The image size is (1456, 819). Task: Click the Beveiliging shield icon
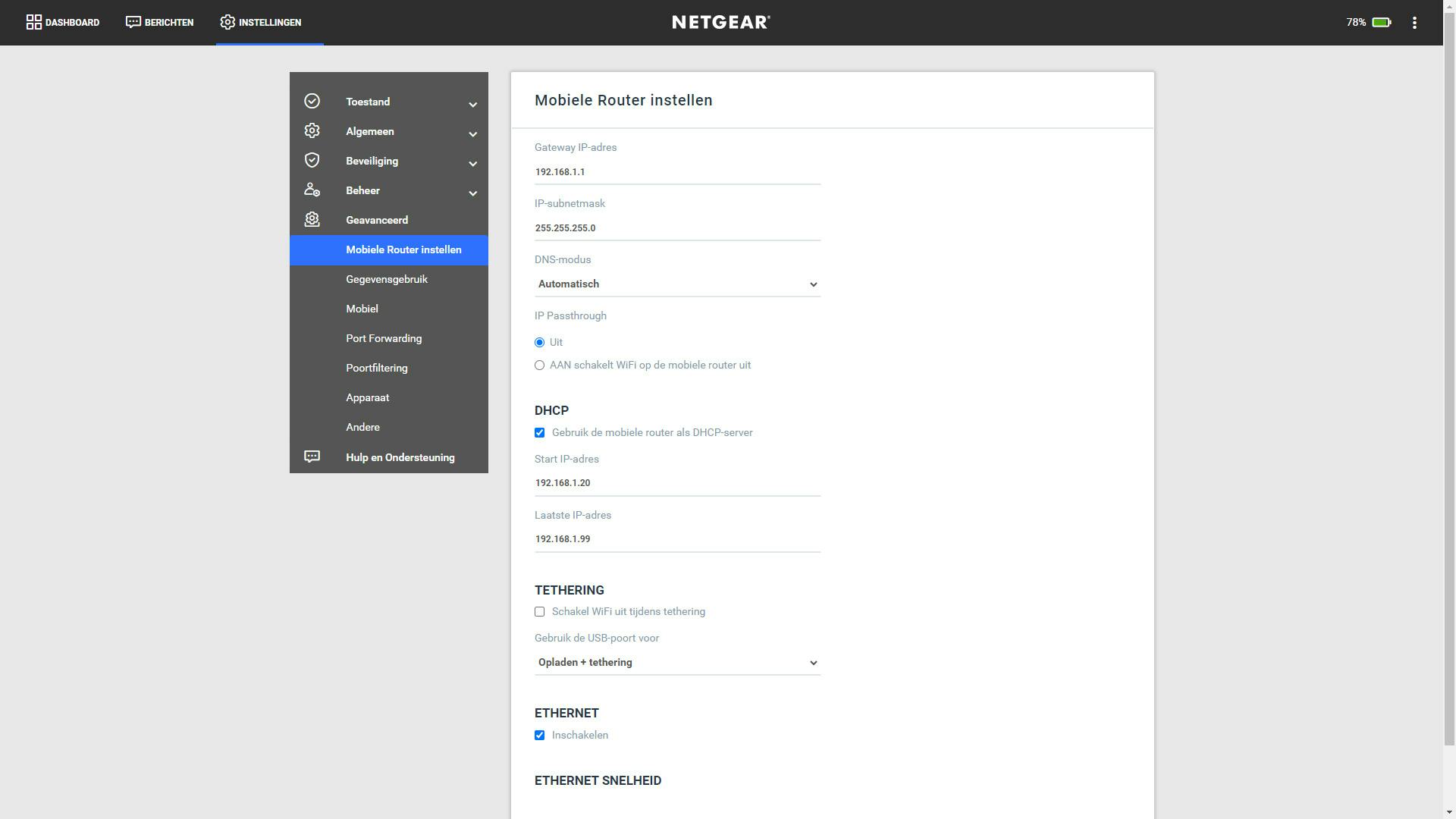(x=312, y=160)
